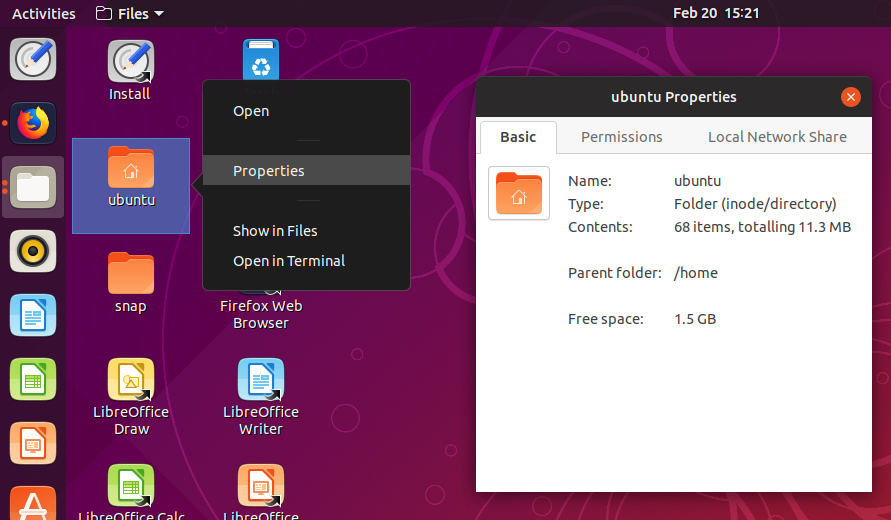
Task: Open the Install Ubuntu dock icon
Action: 33,59
